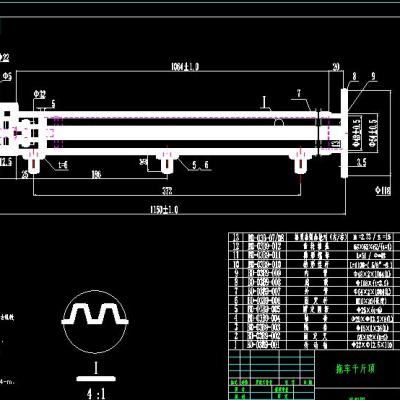Select the 20 dimension at top right
The image size is (400, 400).
point(336,67)
